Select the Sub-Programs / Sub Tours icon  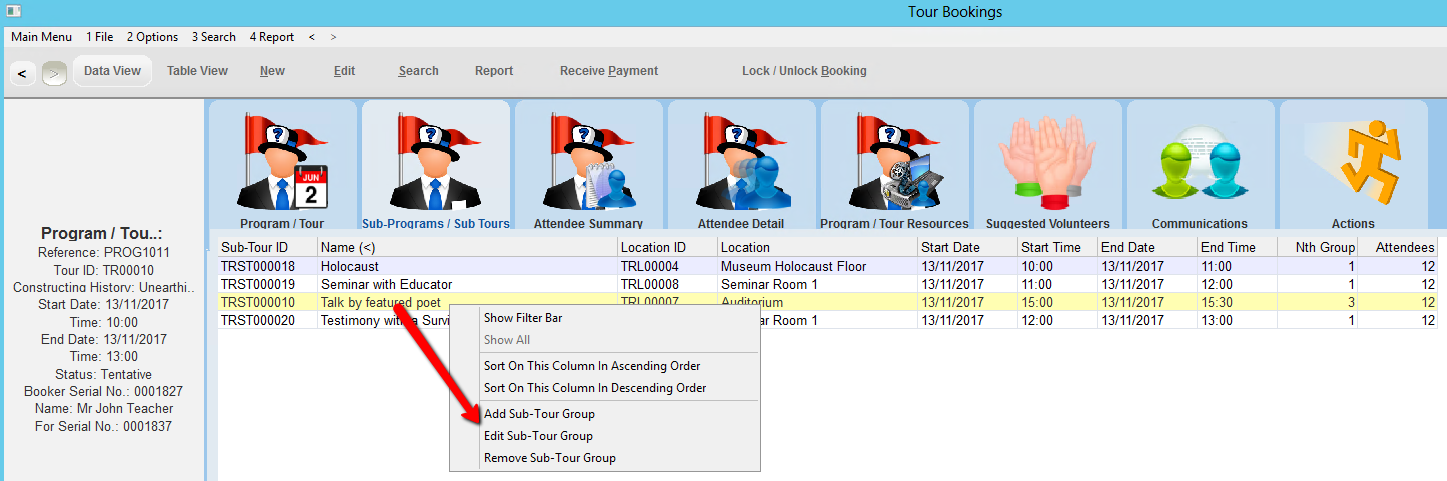[x=435, y=166]
